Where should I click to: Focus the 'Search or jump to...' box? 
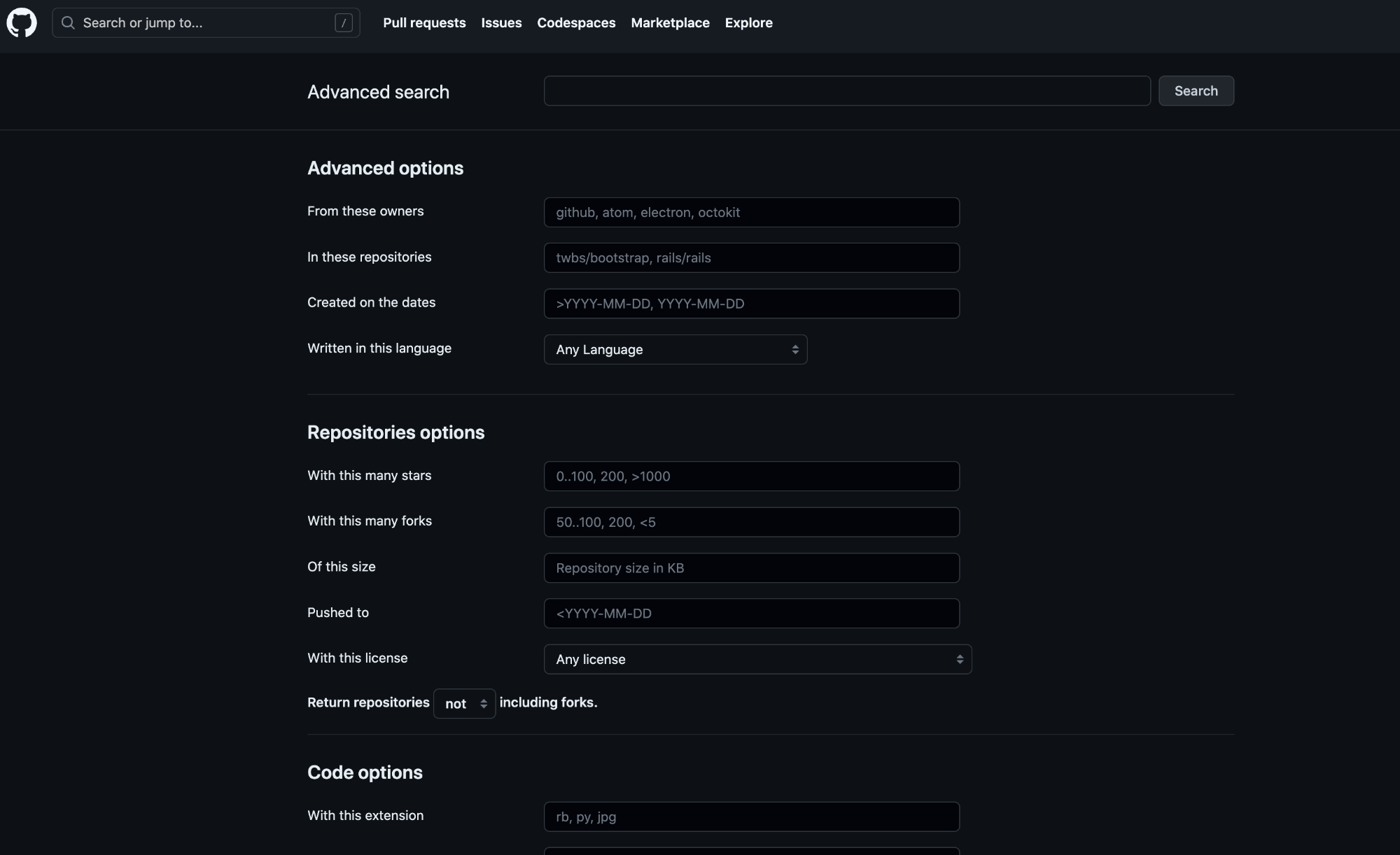[206, 23]
